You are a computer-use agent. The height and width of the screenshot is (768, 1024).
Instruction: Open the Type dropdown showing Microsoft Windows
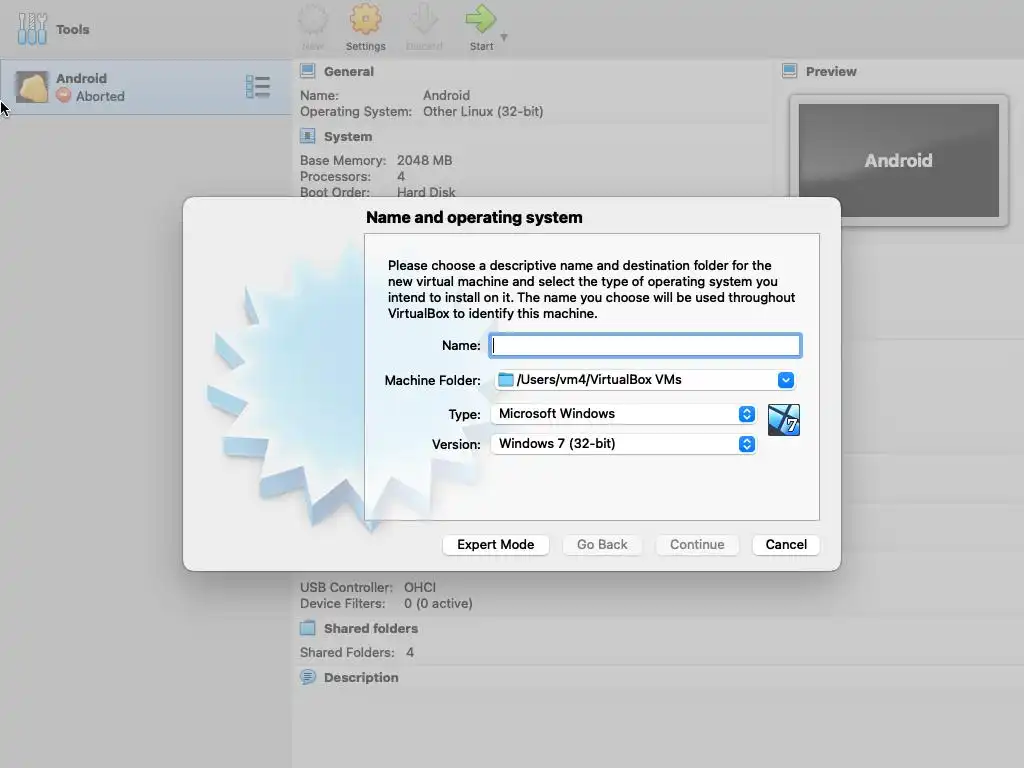click(x=623, y=414)
